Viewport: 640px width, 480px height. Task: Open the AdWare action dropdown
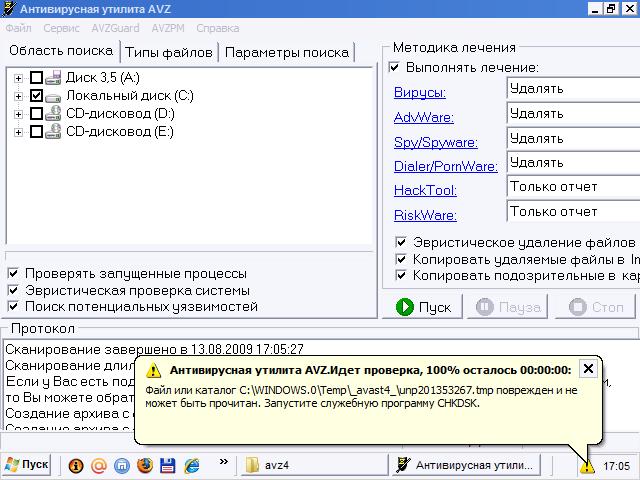pos(573,113)
